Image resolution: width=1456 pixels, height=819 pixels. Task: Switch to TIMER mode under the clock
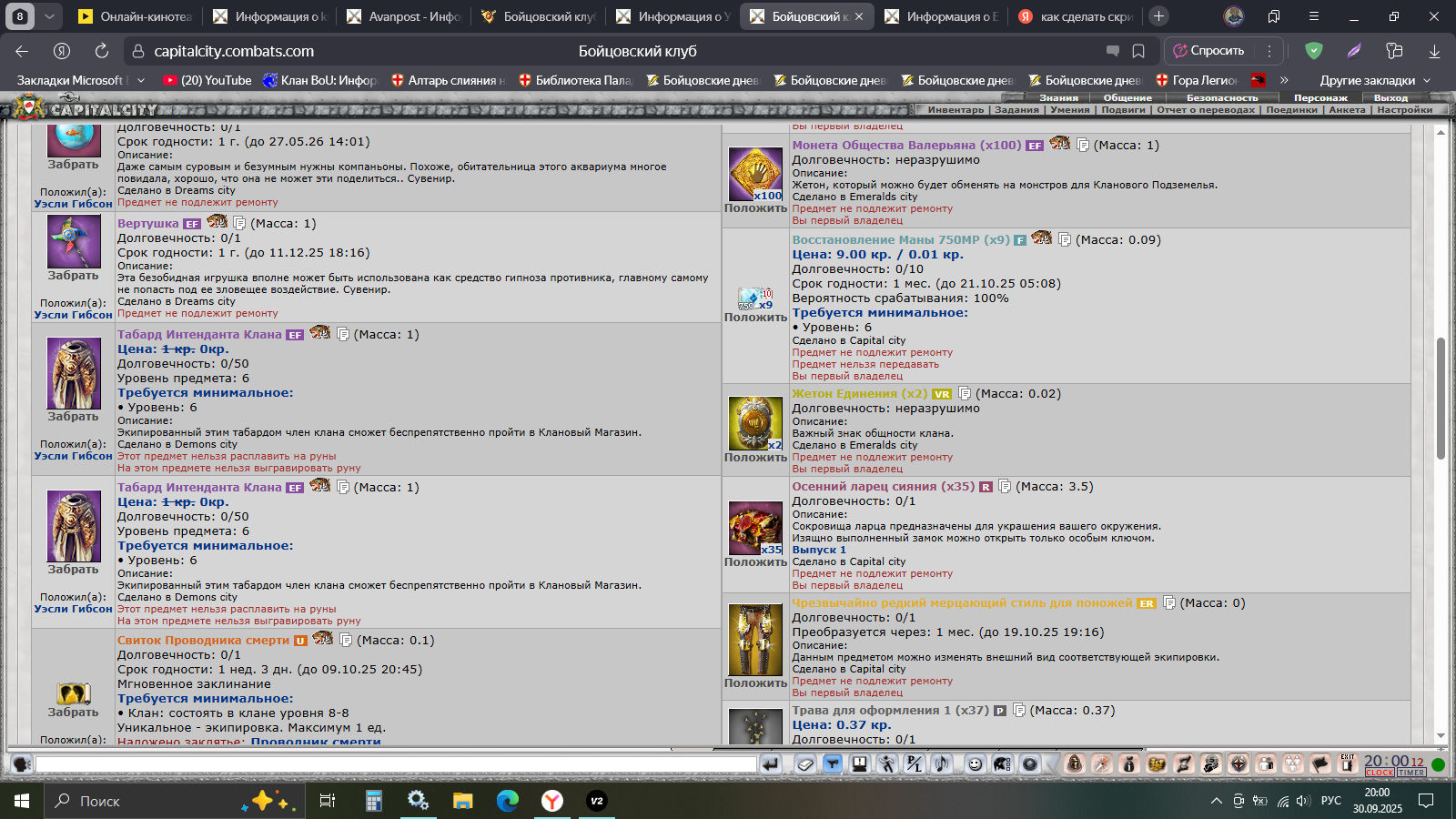click(x=1411, y=773)
